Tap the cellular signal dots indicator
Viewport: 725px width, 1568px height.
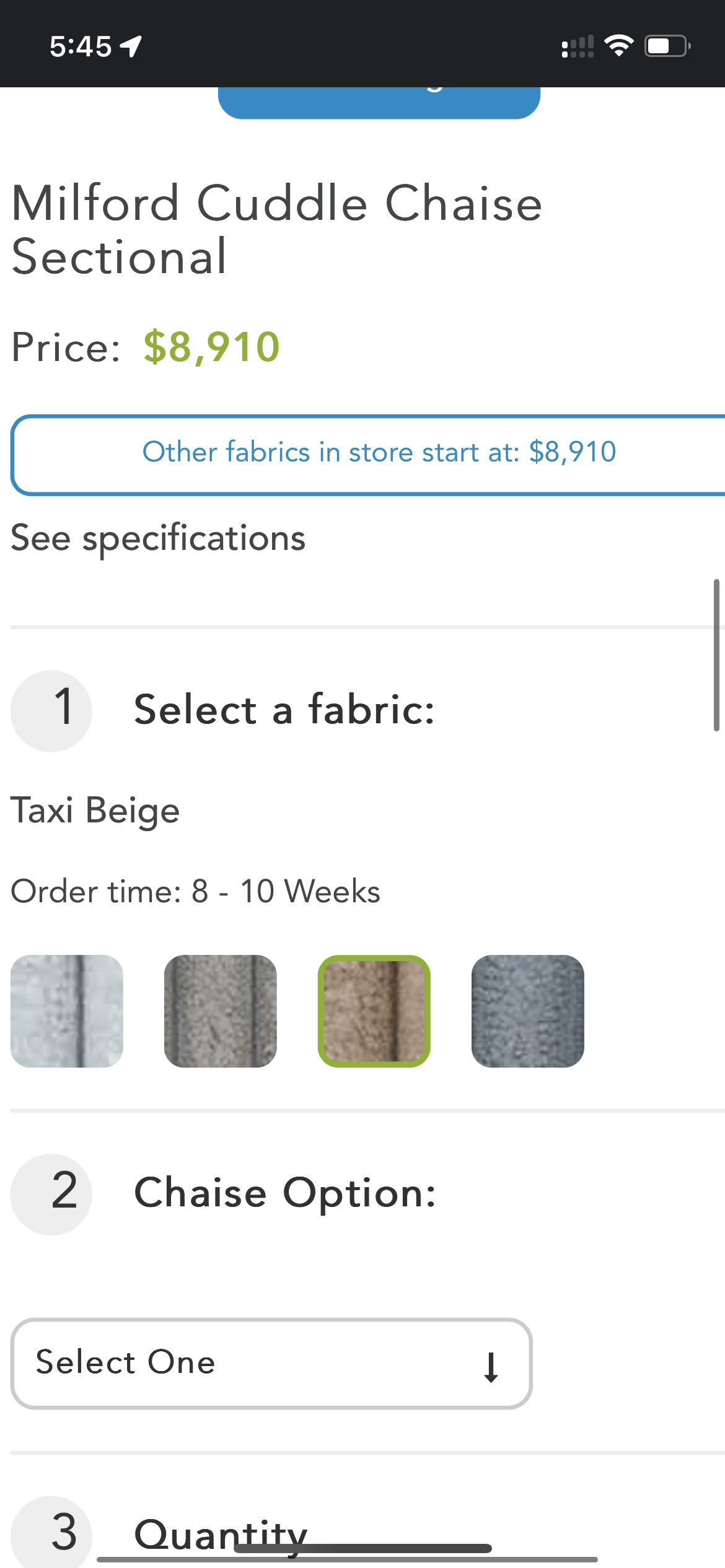578,47
